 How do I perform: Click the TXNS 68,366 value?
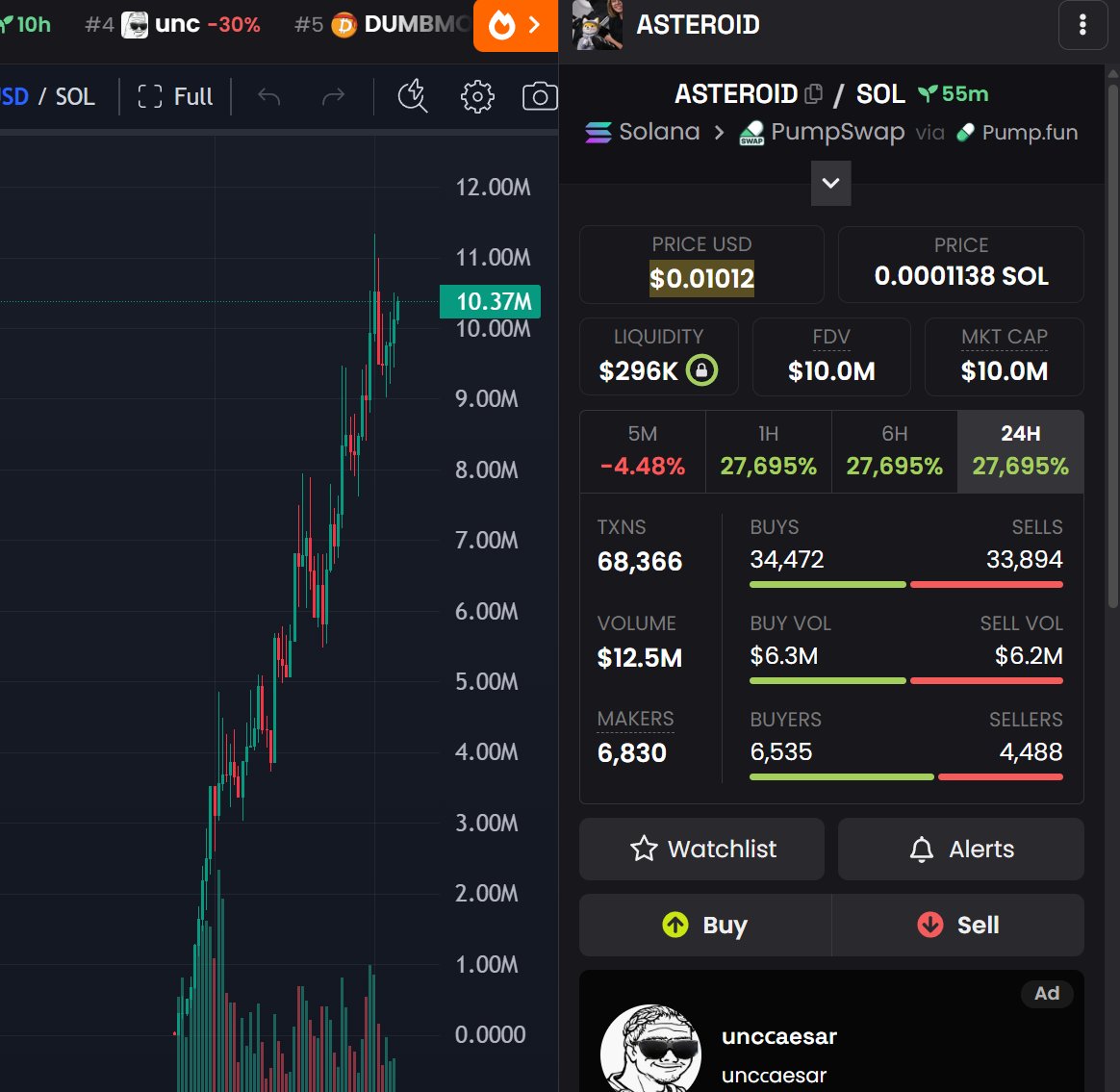[639, 561]
